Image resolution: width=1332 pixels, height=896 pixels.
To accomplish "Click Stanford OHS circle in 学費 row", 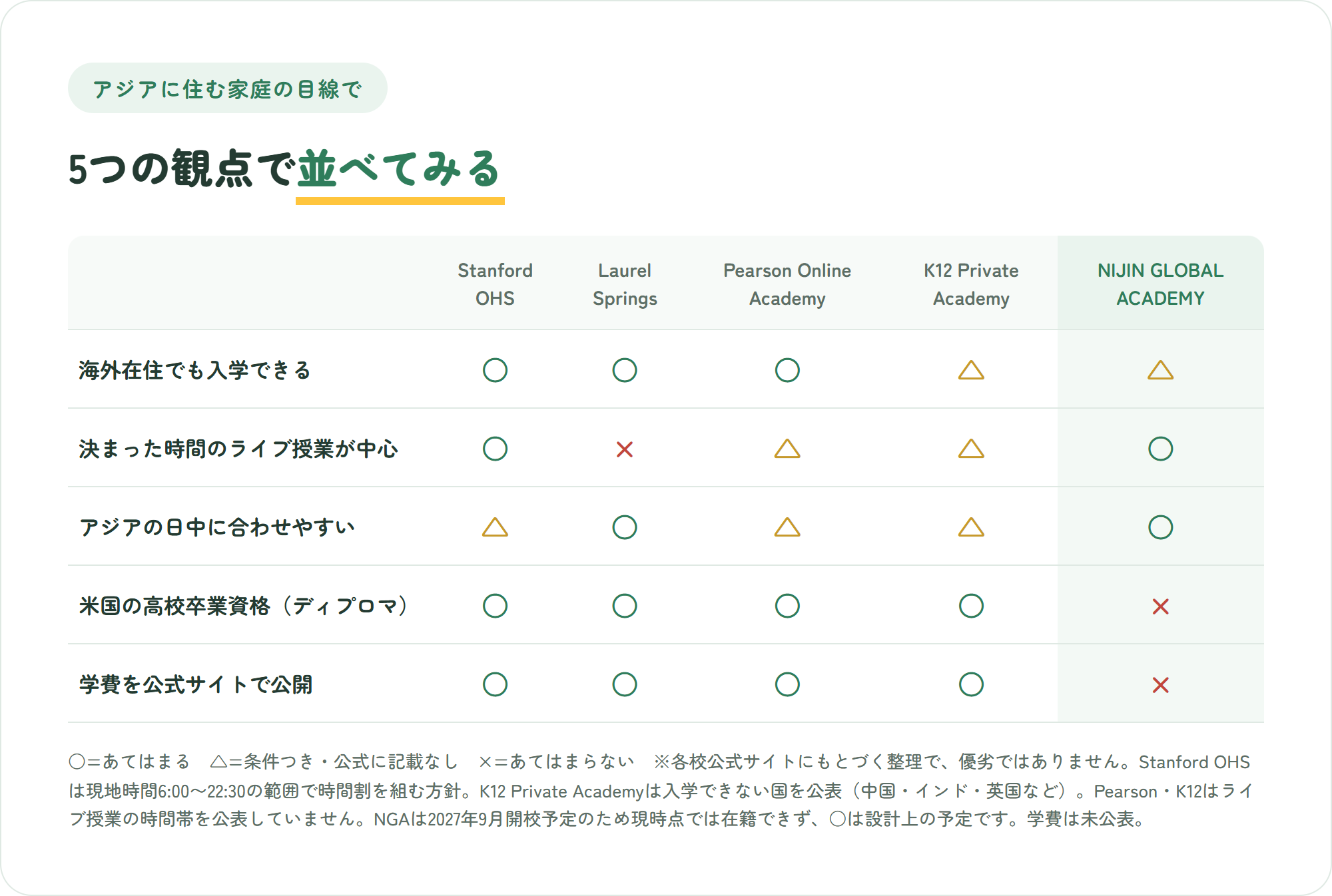I will [x=495, y=684].
